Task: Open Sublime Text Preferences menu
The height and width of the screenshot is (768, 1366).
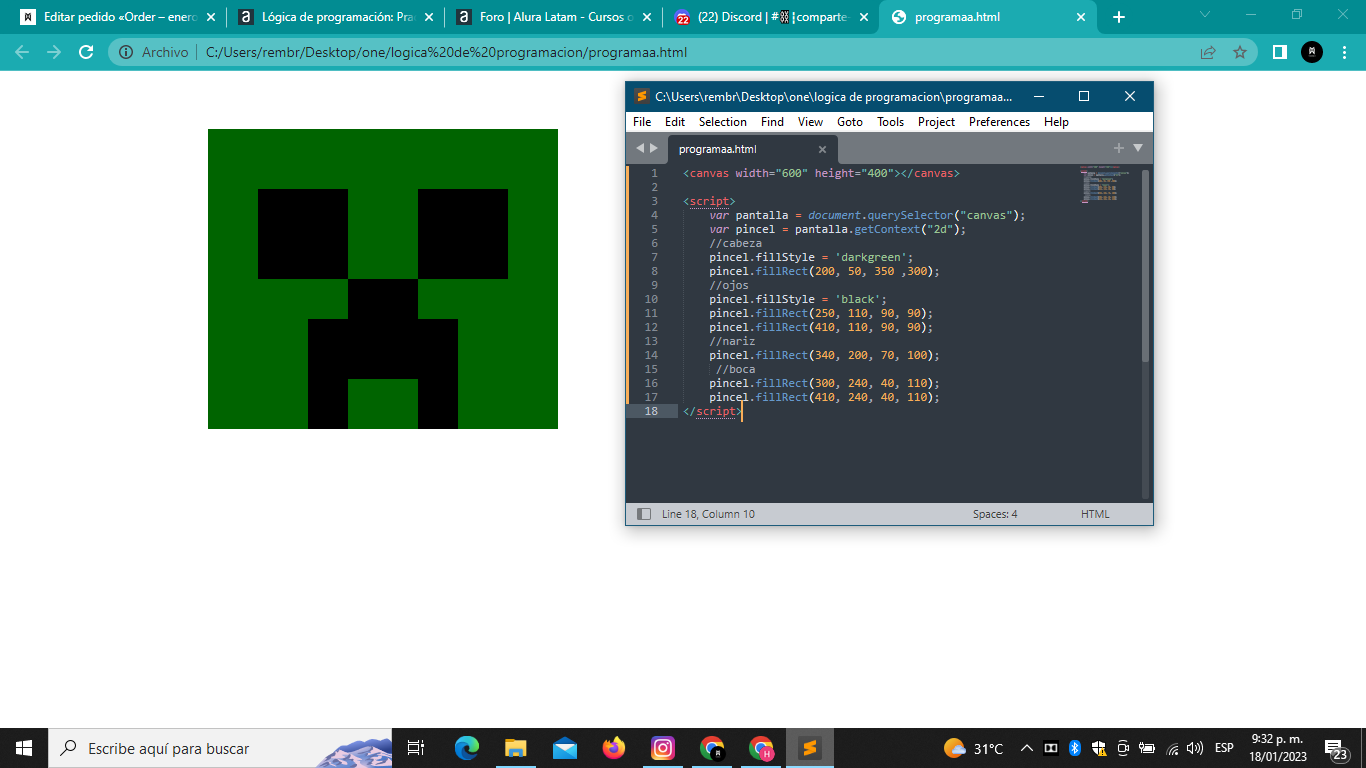Action: pyautogui.click(x=999, y=122)
